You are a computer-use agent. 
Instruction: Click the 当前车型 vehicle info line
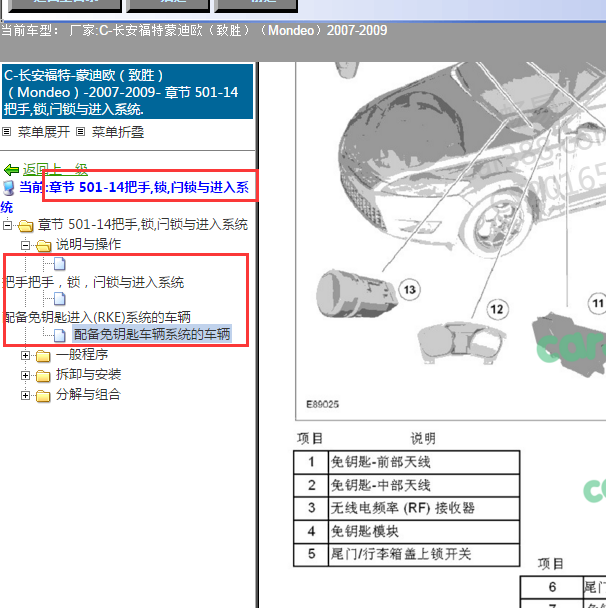(x=194, y=30)
